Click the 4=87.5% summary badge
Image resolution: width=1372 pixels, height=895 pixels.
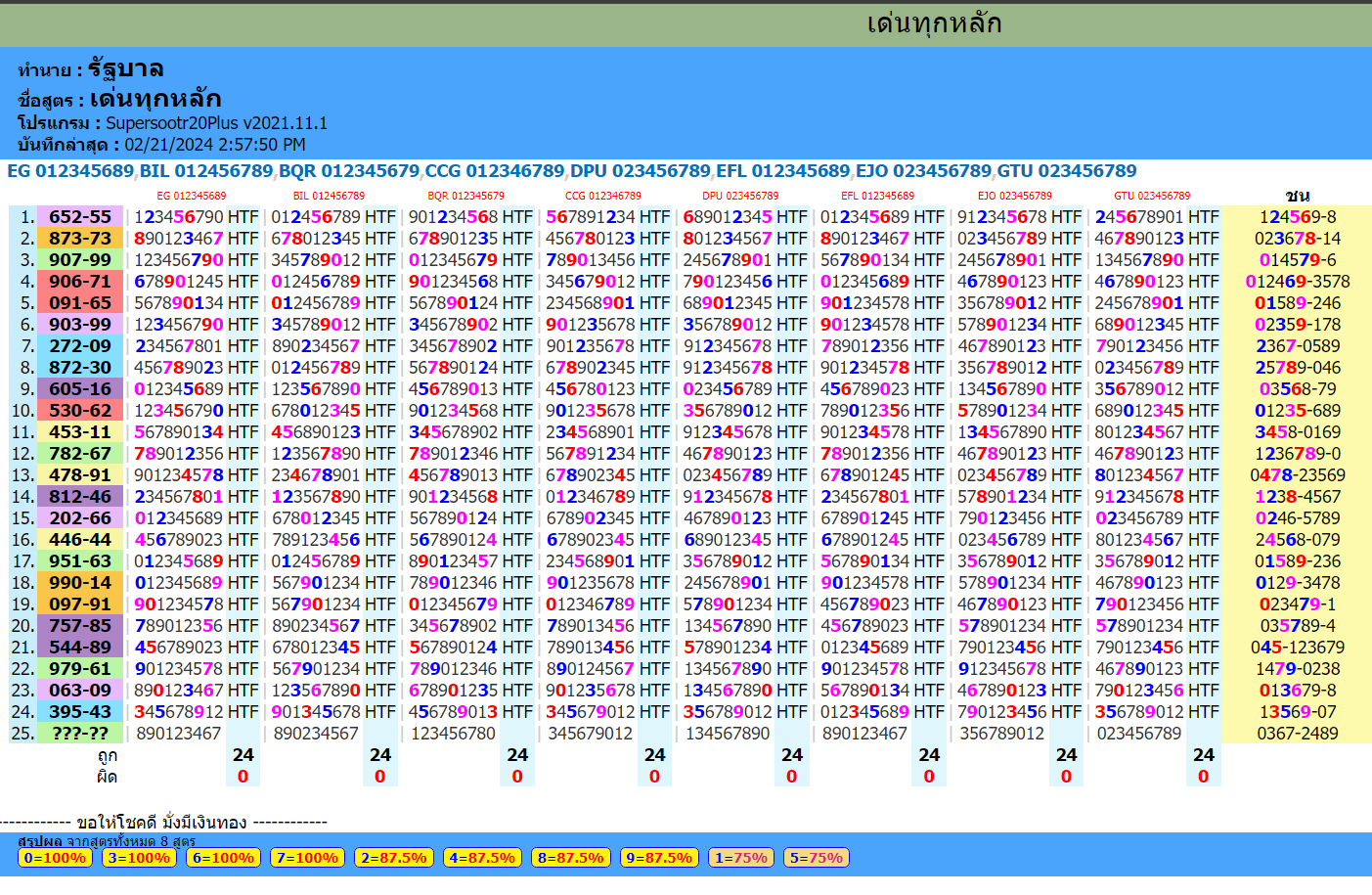pyautogui.click(x=481, y=858)
